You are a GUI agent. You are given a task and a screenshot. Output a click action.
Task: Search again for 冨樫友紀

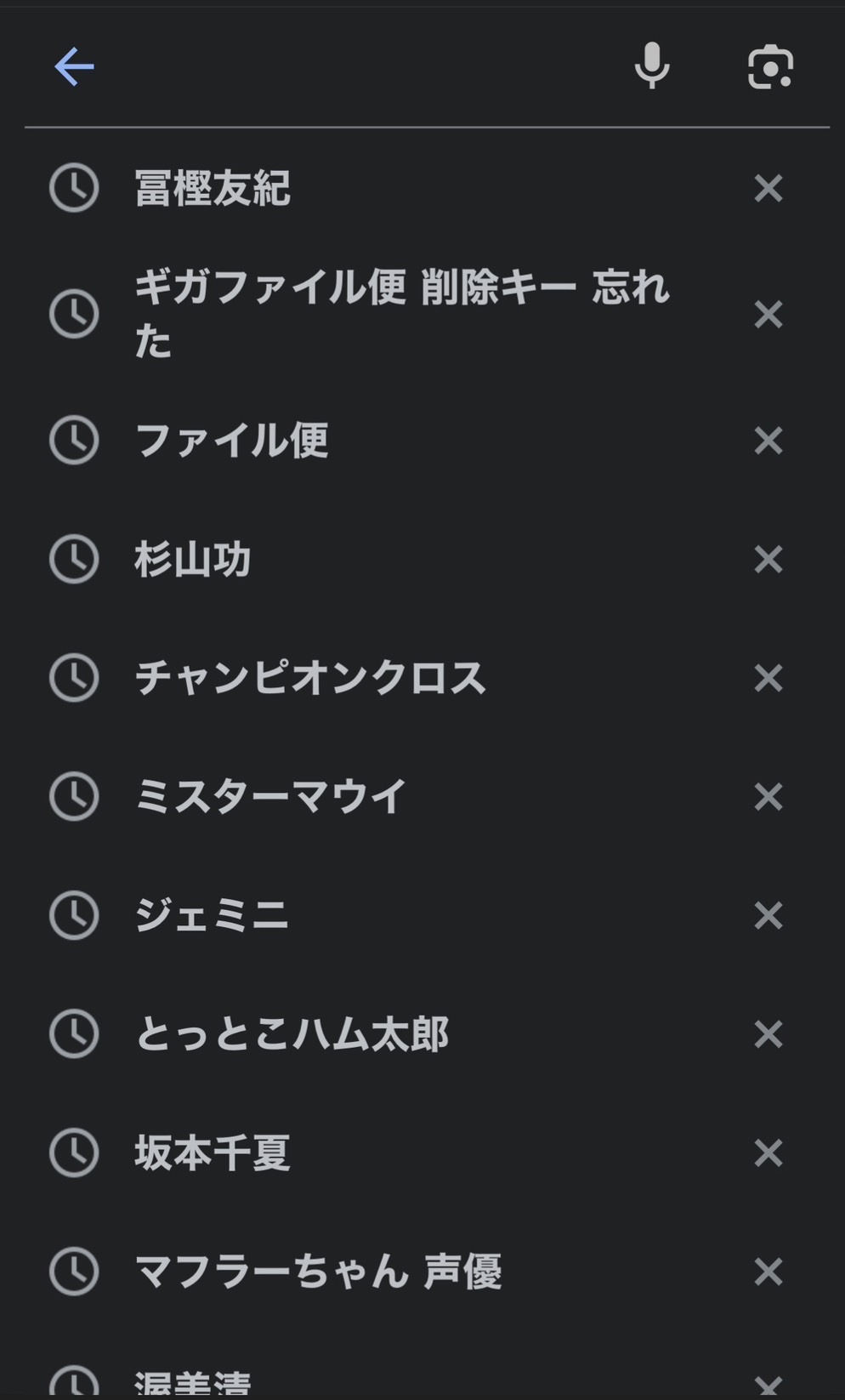pos(213,188)
